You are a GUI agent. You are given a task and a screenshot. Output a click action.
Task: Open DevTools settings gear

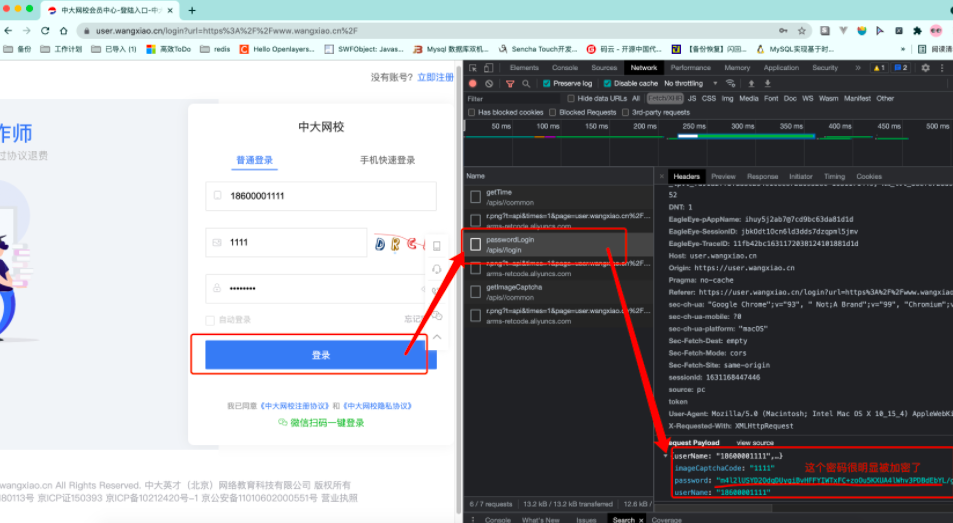pos(925,67)
